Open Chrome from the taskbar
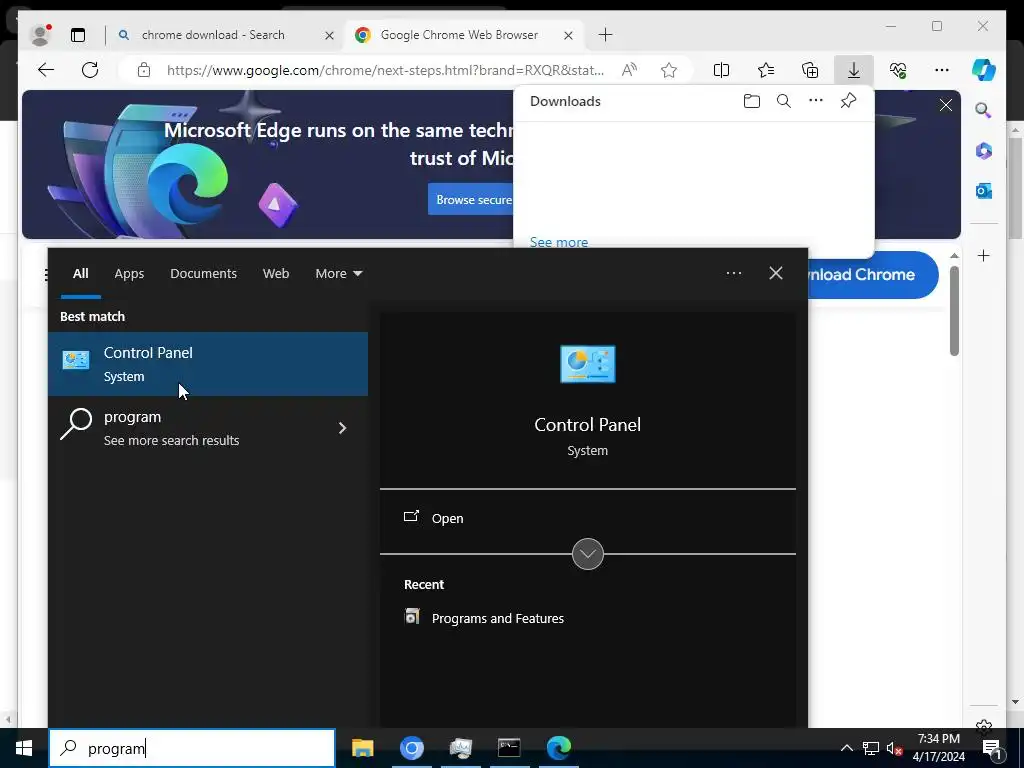This screenshot has width=1024, height=768. pos(411,748)
